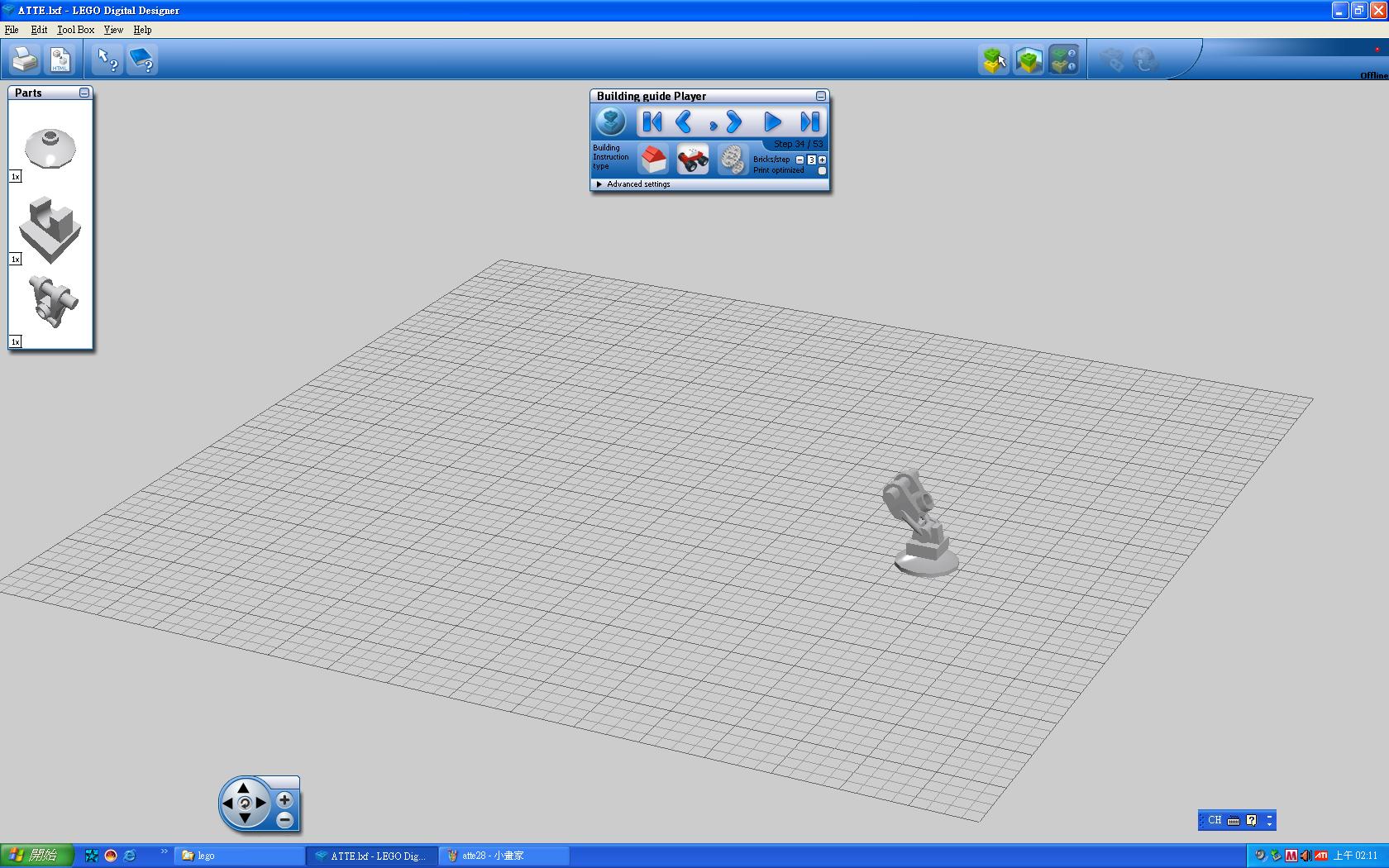The width and height of the screenshot is (1389, 868).
Task: Jump to last building step
Action: pyautogui.click(x=810, y=122)
